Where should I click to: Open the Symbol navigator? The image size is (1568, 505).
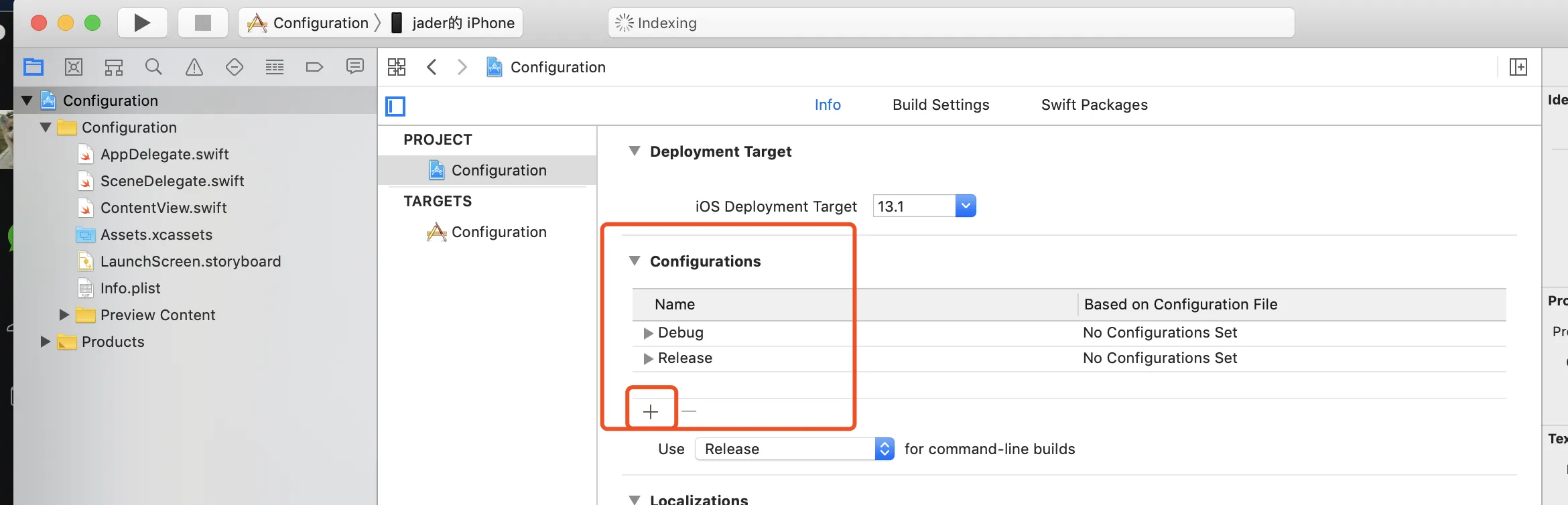[x=114, y=67]
